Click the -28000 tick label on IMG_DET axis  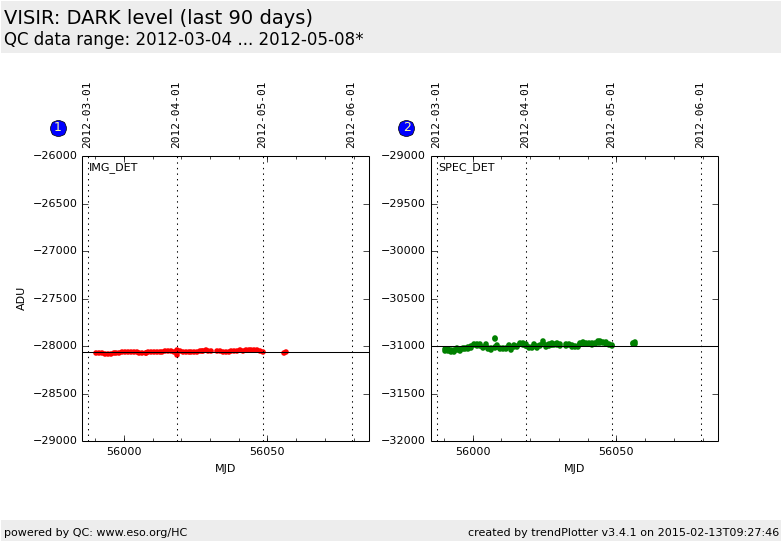click(x=54, y=346)
